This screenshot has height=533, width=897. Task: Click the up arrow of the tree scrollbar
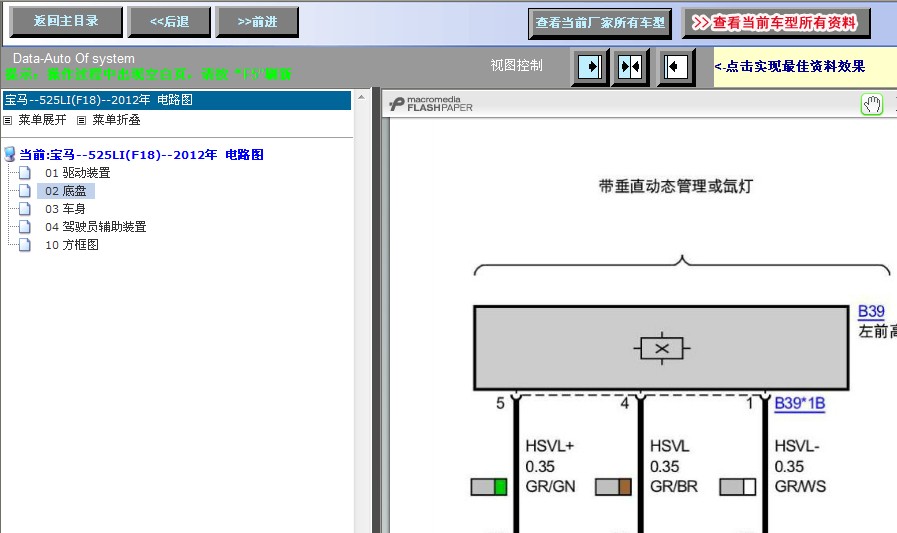tap(361, 97)
